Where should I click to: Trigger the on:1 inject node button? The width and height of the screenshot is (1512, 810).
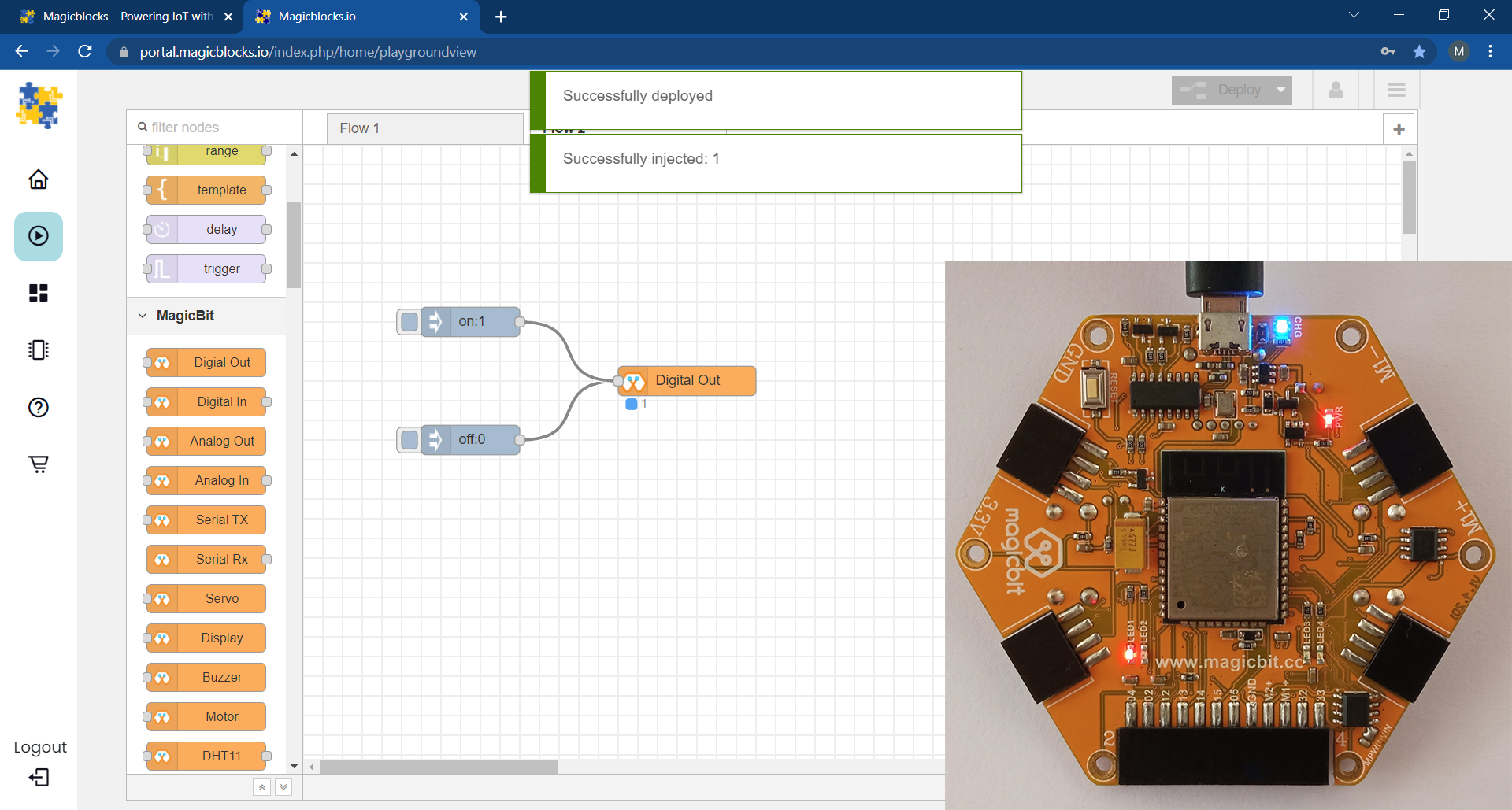click(409, 321)
